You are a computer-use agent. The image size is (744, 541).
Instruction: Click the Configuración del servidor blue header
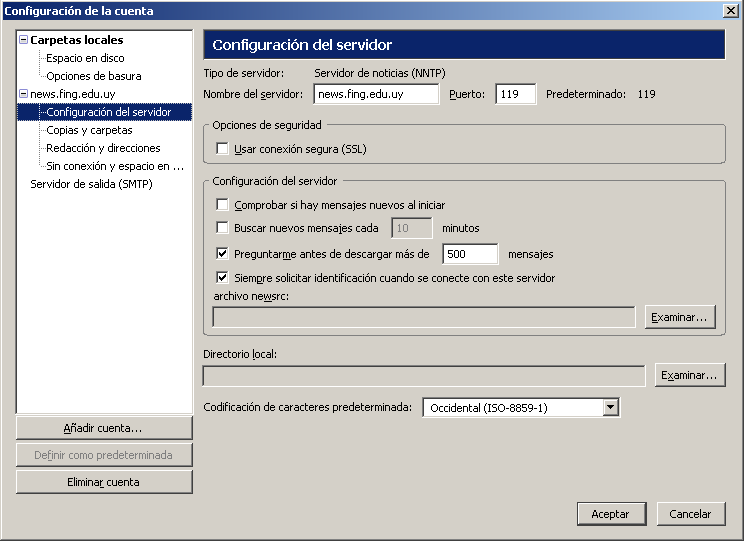pyautogui.click(x=464, y=45)
